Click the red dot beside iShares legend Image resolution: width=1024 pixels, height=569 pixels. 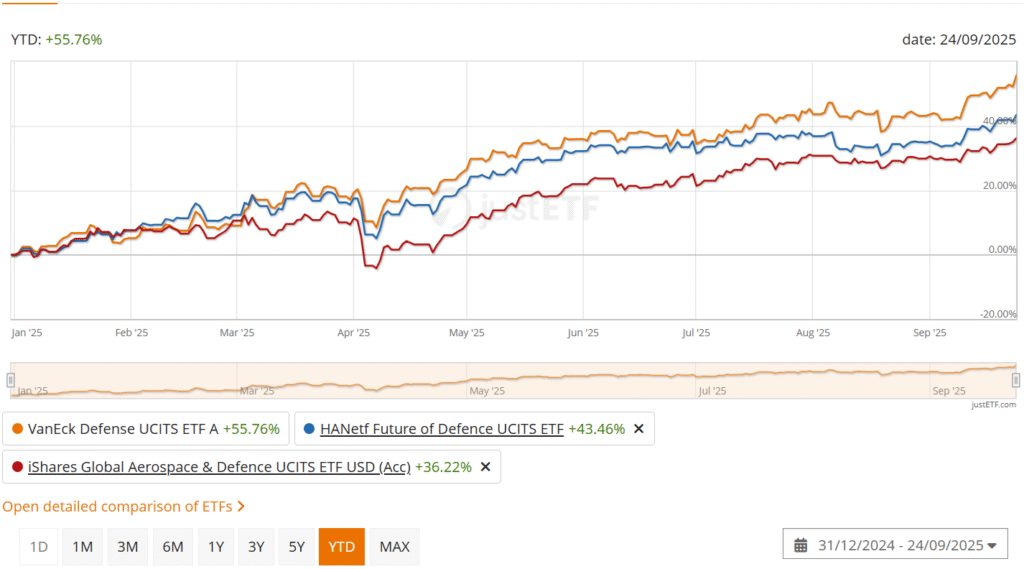tap(17, 467)
